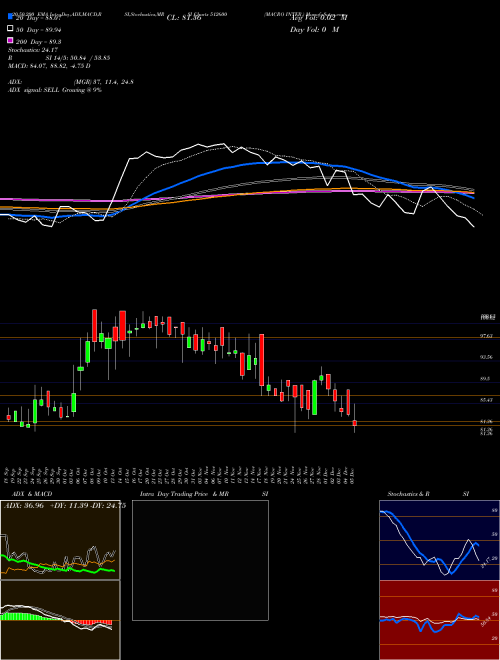500x660 pixels.
Task: Click the last red candlestick on the chart
Action: click(355, 423)
